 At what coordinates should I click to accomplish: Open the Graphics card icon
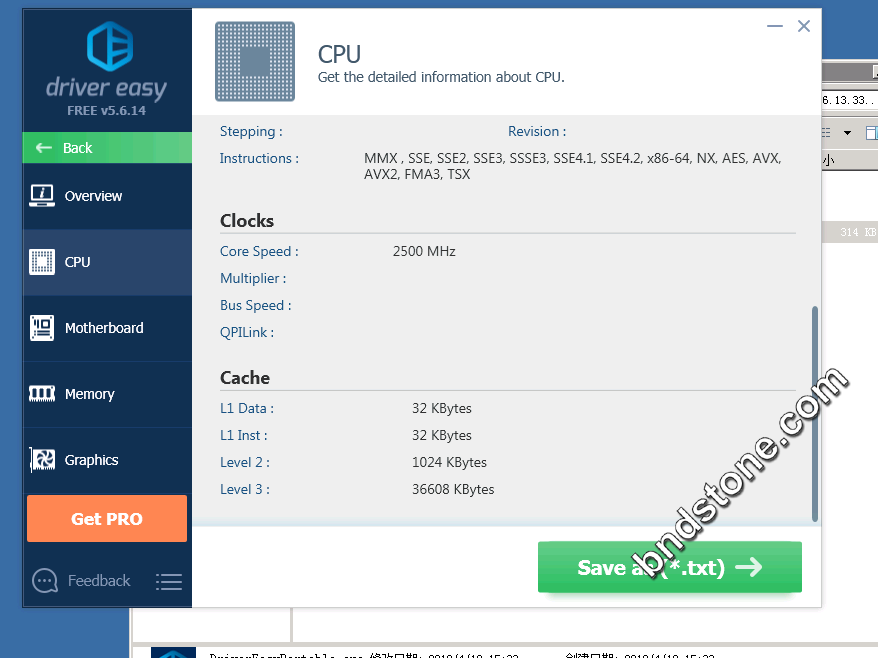pyautogui.click(x=42, y=460)
